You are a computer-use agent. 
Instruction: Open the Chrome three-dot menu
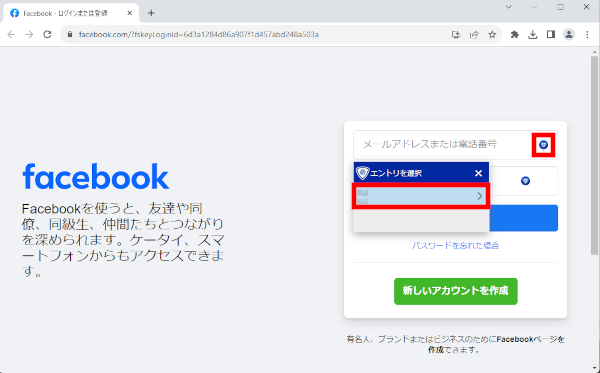[x=587, y=34]
